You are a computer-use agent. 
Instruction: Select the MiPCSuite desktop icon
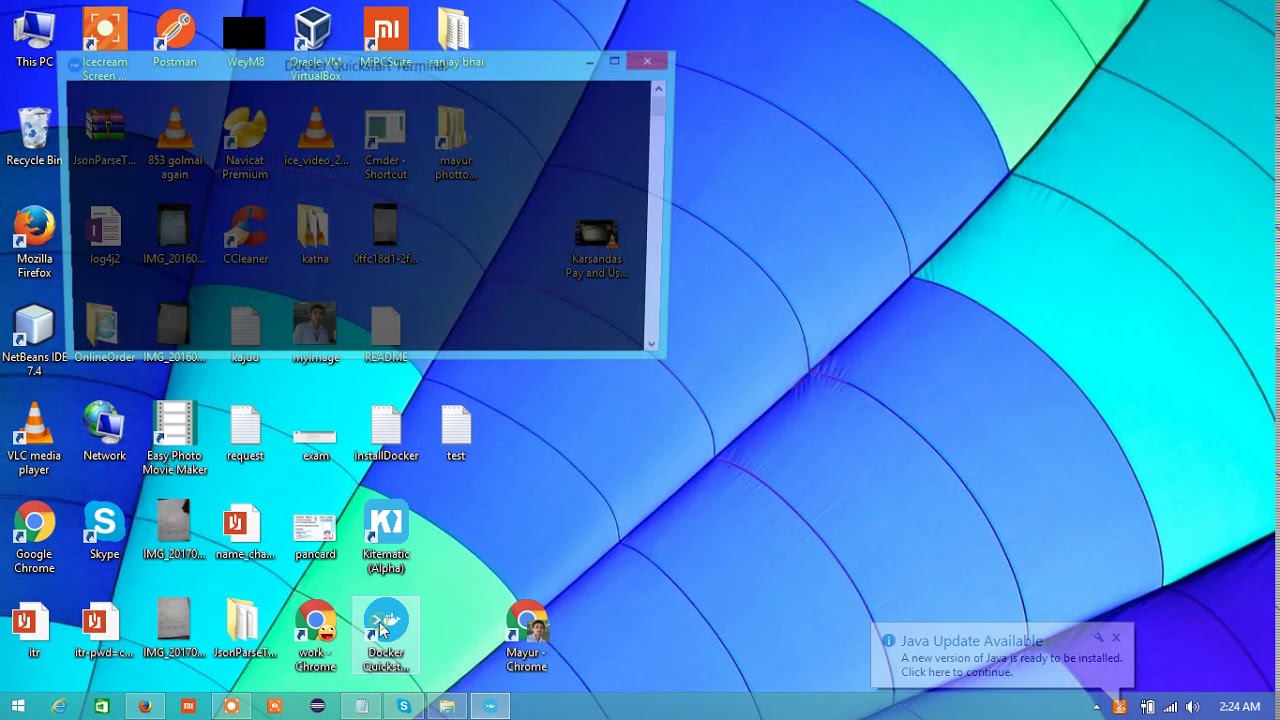pyautogui.click(x=385, y=38)
